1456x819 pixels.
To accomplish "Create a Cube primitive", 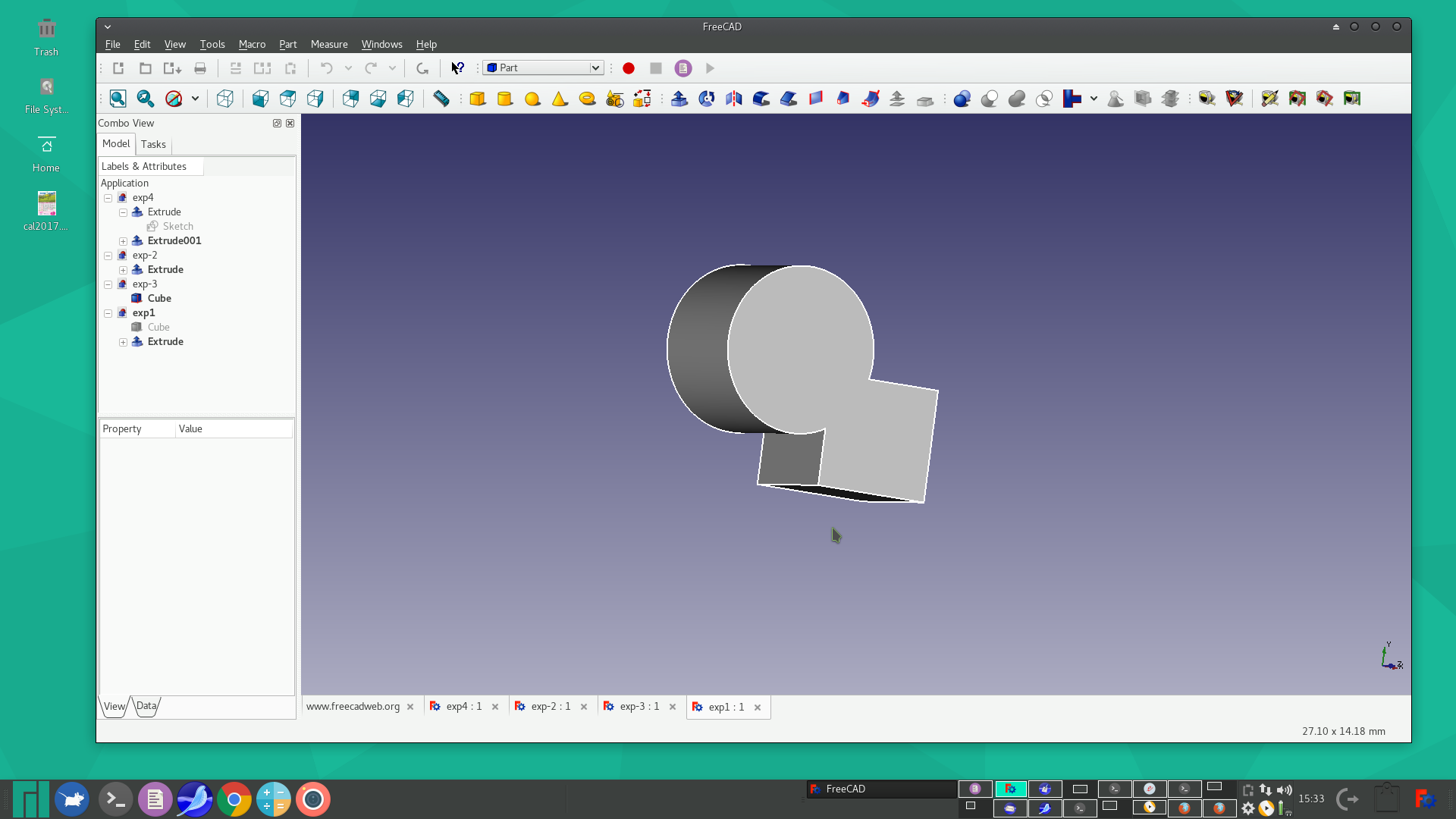I will click(478, 99).
